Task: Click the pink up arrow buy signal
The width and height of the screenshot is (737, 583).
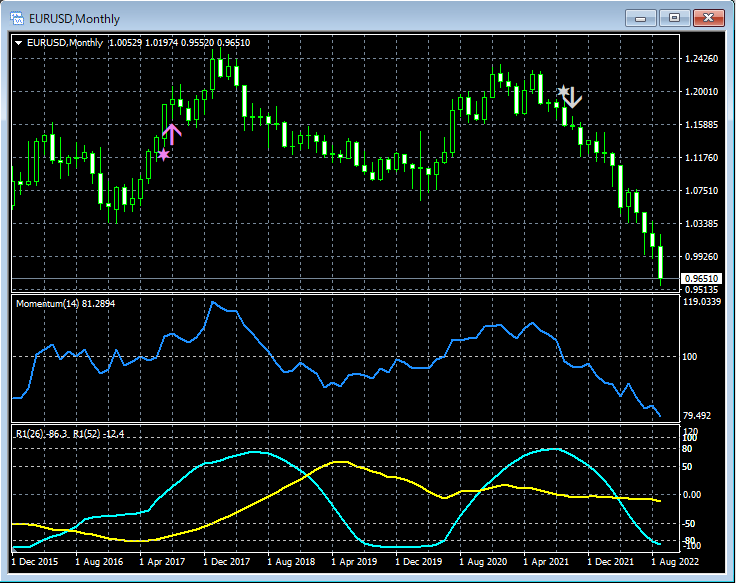Action: coord(171,134)
